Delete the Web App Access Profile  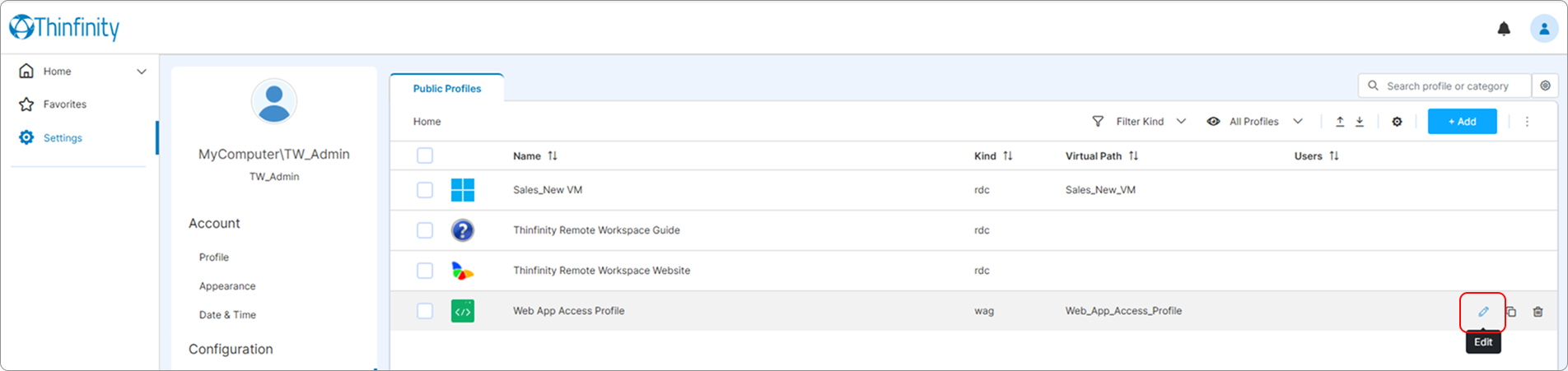click(1538, 312)
